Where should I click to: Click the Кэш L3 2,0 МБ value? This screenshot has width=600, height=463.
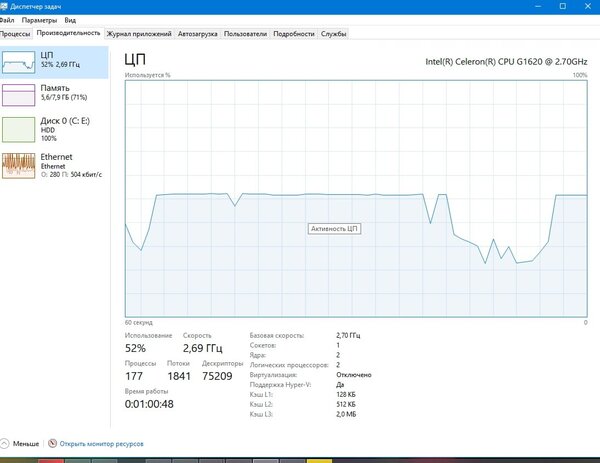click(346, 414)
